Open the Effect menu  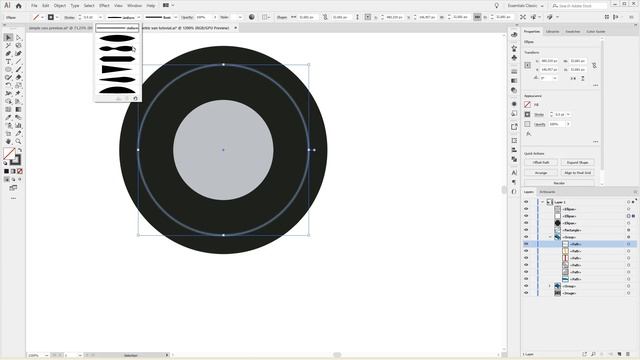click(104, 6)
